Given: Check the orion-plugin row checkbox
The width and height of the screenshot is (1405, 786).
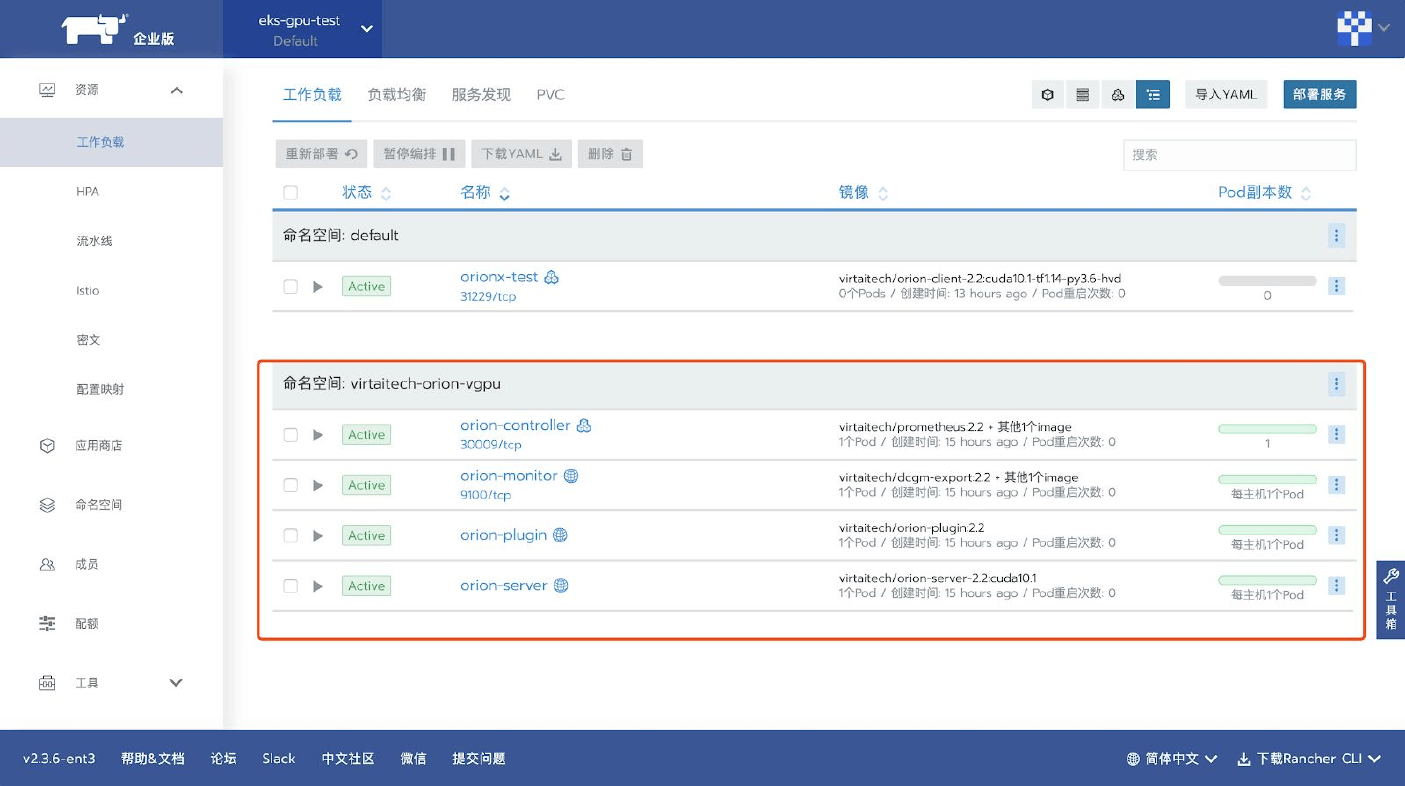Looking at the screenshot, I should (290, 536).
